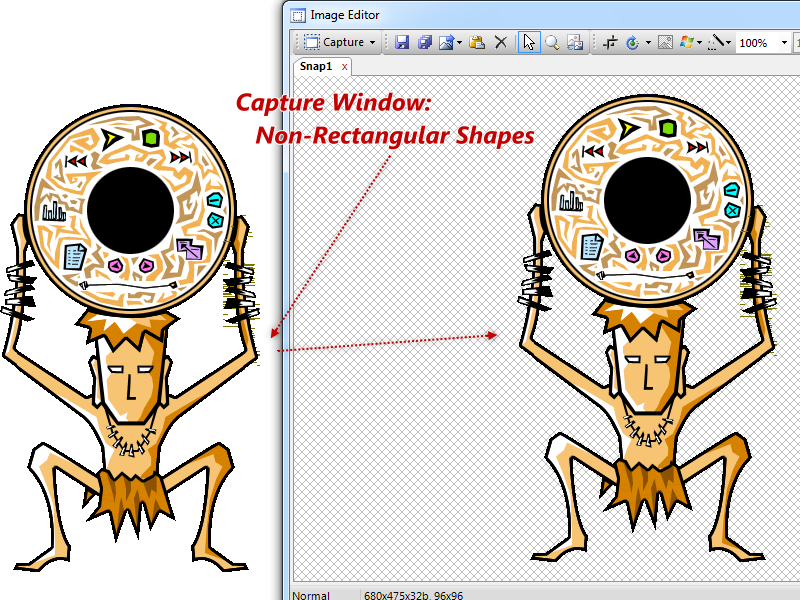Click the Windows flag colors icon
Image resolution: width=800 pixels, height=600 pixels.
[x=687, y=42]
